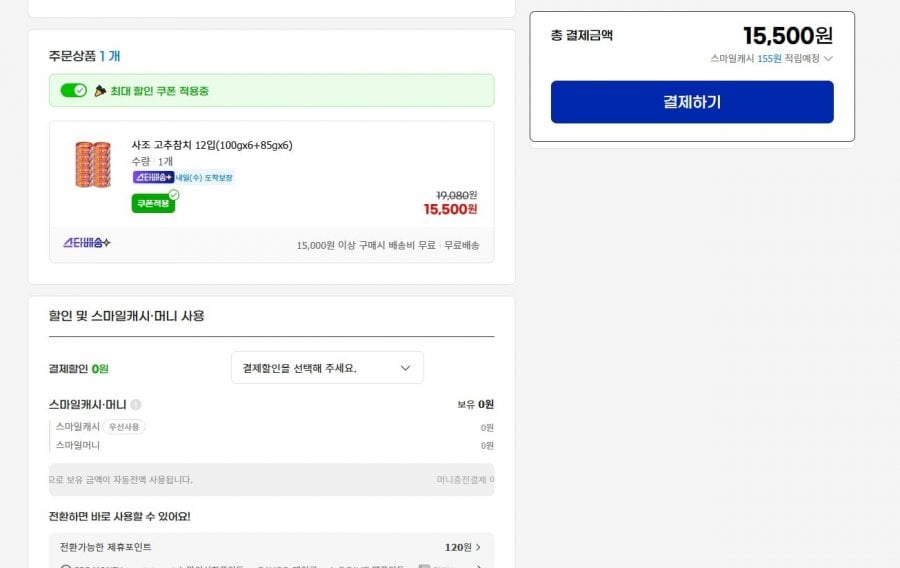Click the megaphone icon beside 최대 할인 쿠폰
Image resolution: width=900 pixels, height=568 pixels.
[100, 91]
